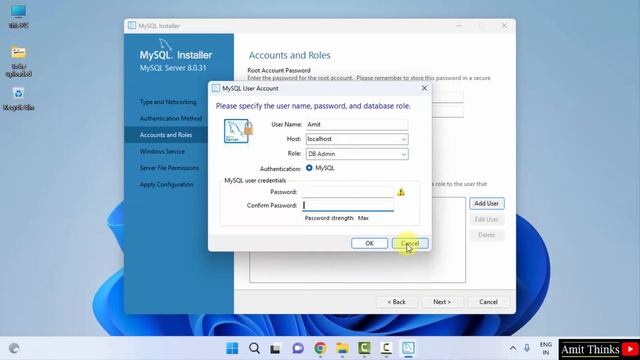Open File Explorer from the taskbar
This screenshot has height=360, width=640.
(342, 348)
